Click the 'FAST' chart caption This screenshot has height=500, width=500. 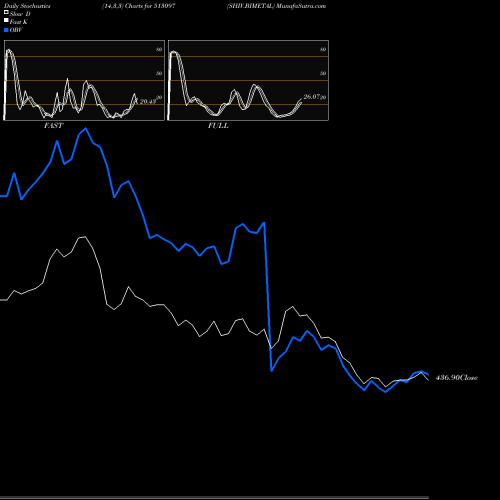click(53, 126)
